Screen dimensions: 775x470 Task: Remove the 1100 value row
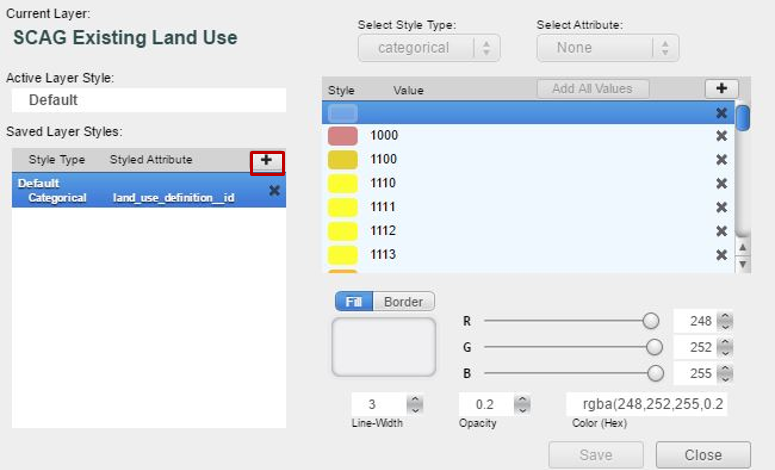pyautogui.click(x=722, y=159)
